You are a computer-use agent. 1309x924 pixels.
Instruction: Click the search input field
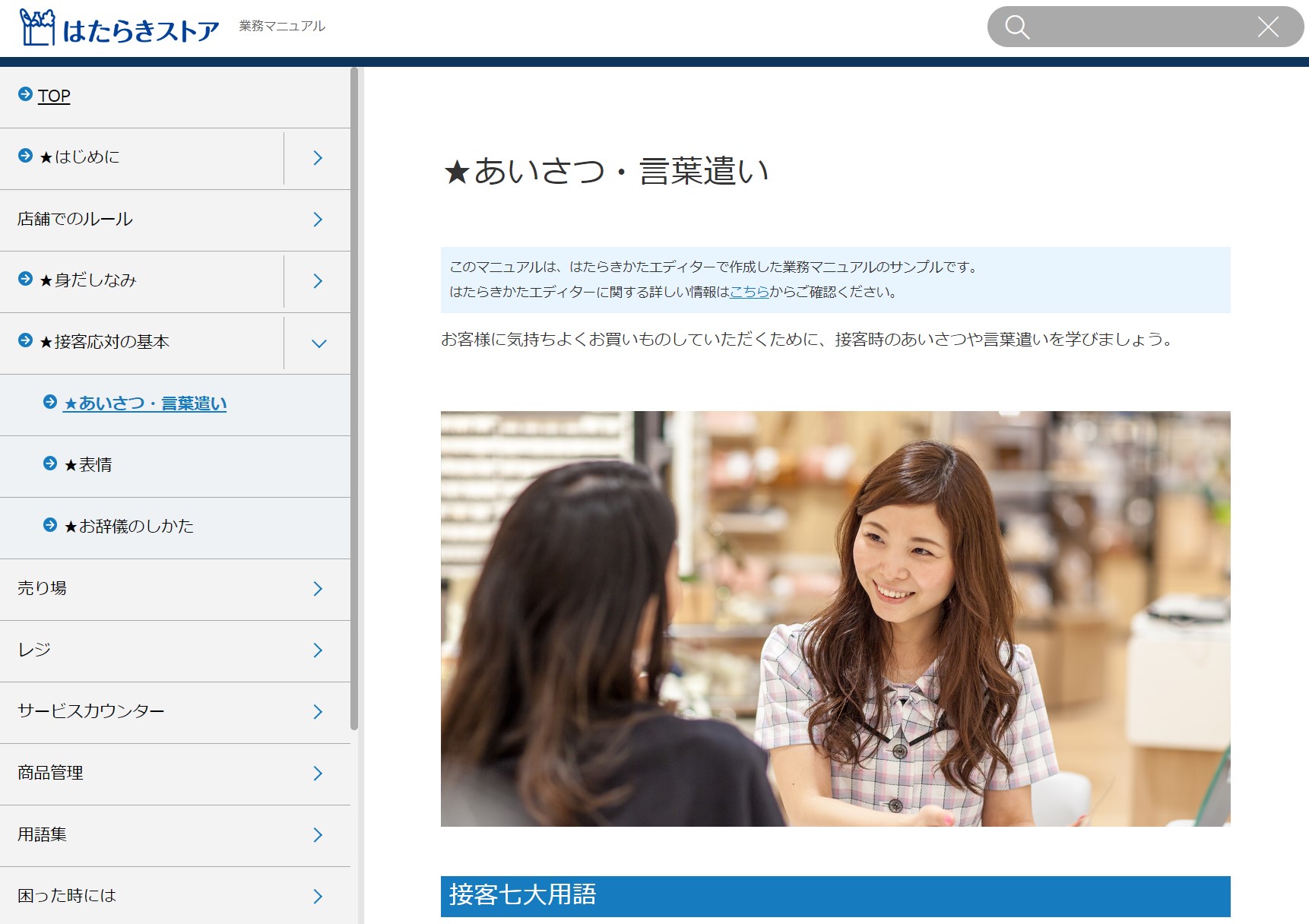(1140, 27)
